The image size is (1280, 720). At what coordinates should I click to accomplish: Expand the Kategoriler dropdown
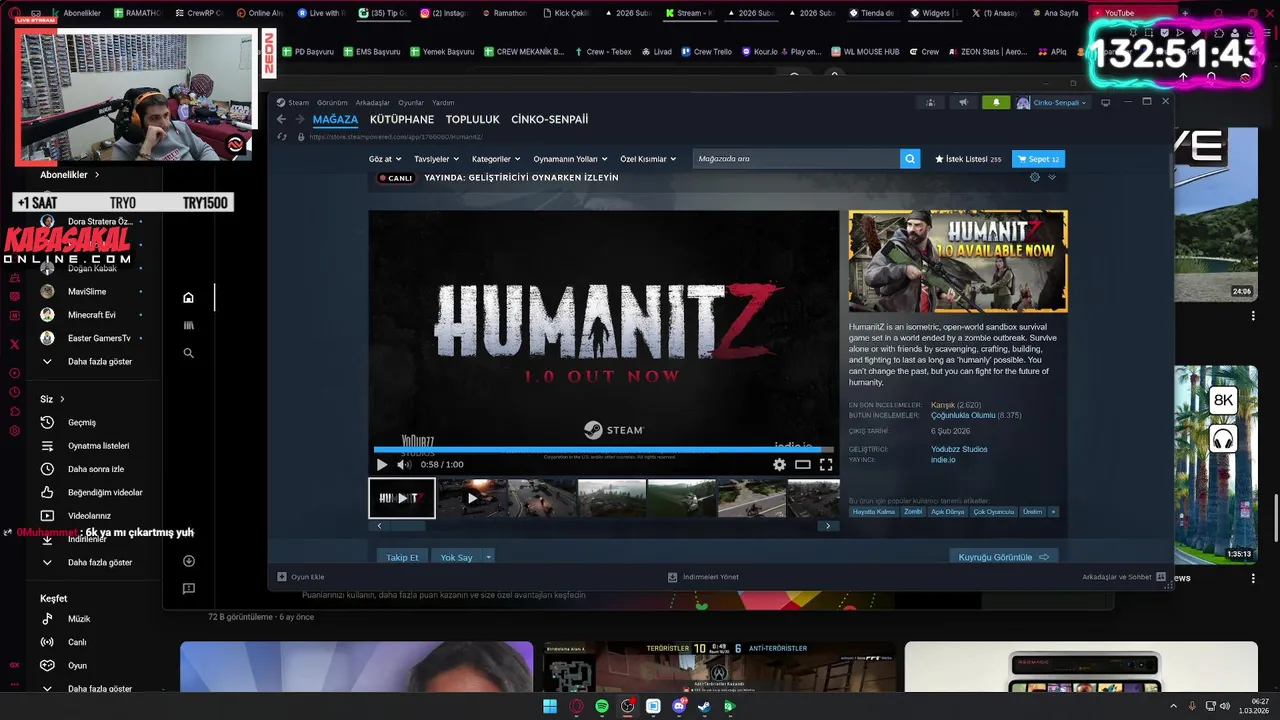click(x=496, y=159)
